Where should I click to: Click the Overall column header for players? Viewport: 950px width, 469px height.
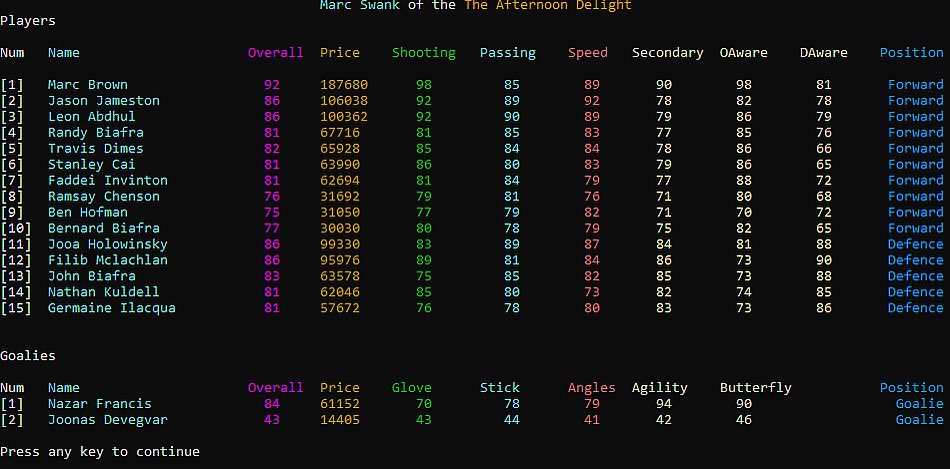point(275,53)
